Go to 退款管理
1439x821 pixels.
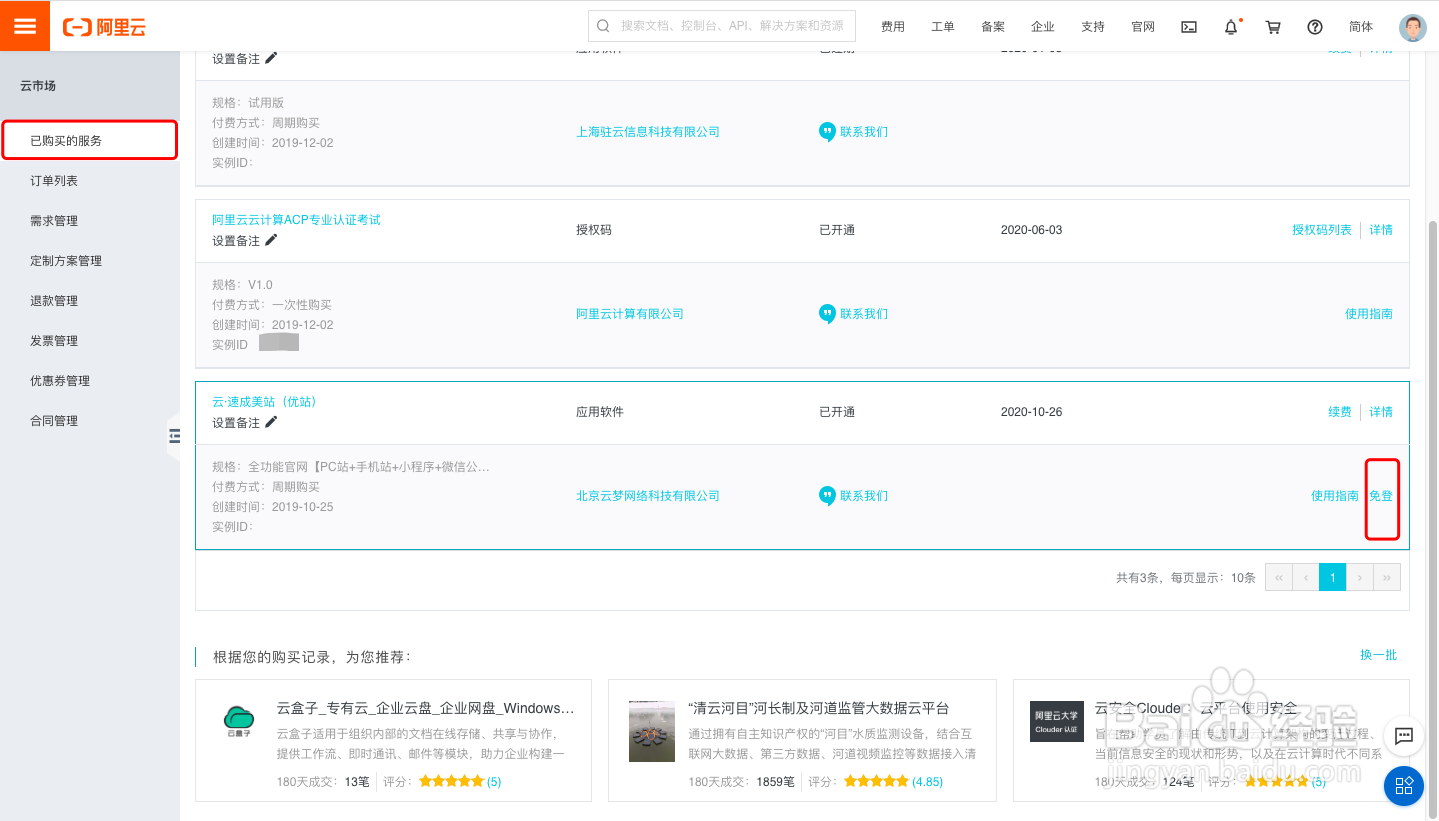click(x=54, y=301)
